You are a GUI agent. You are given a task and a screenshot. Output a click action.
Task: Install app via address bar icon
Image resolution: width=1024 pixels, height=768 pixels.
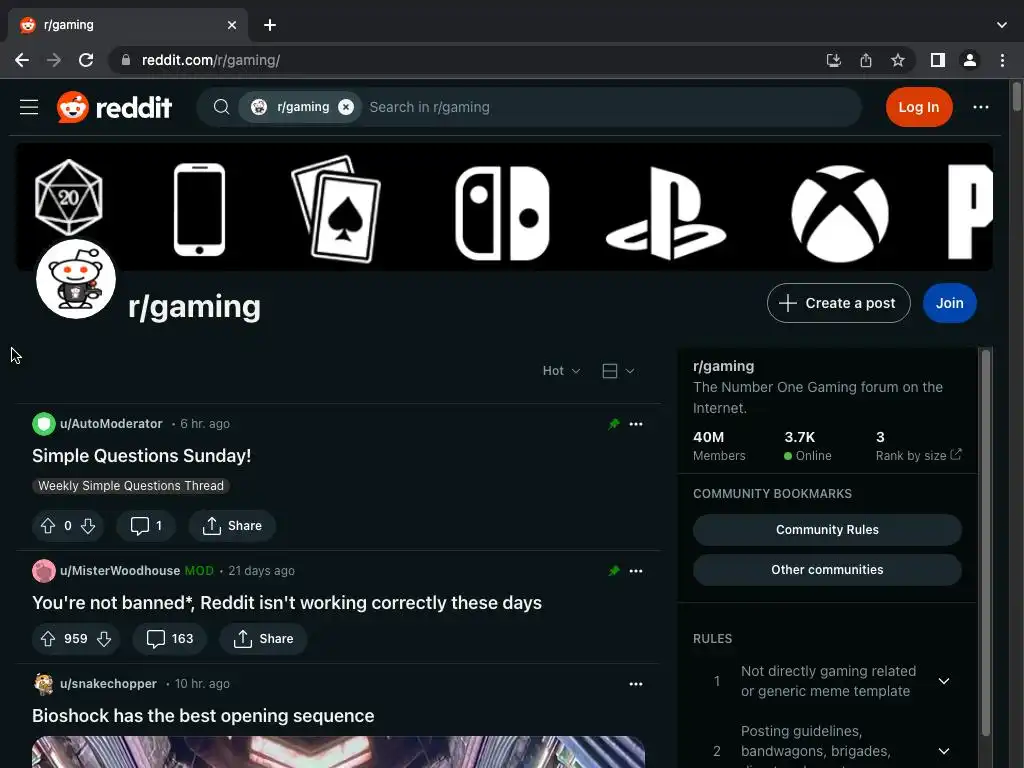(833, 60)
